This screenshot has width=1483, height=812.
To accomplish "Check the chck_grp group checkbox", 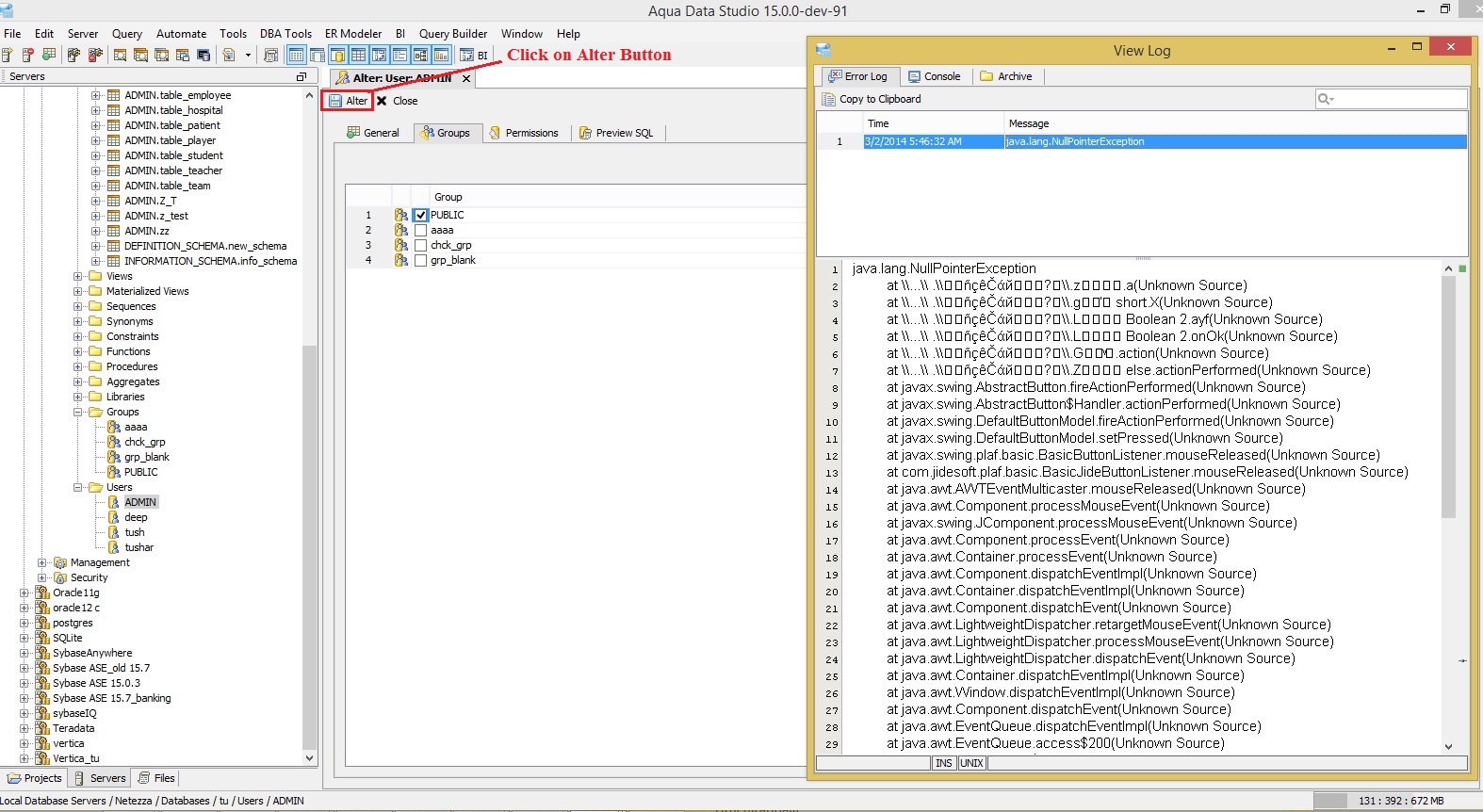I will 421,245.
